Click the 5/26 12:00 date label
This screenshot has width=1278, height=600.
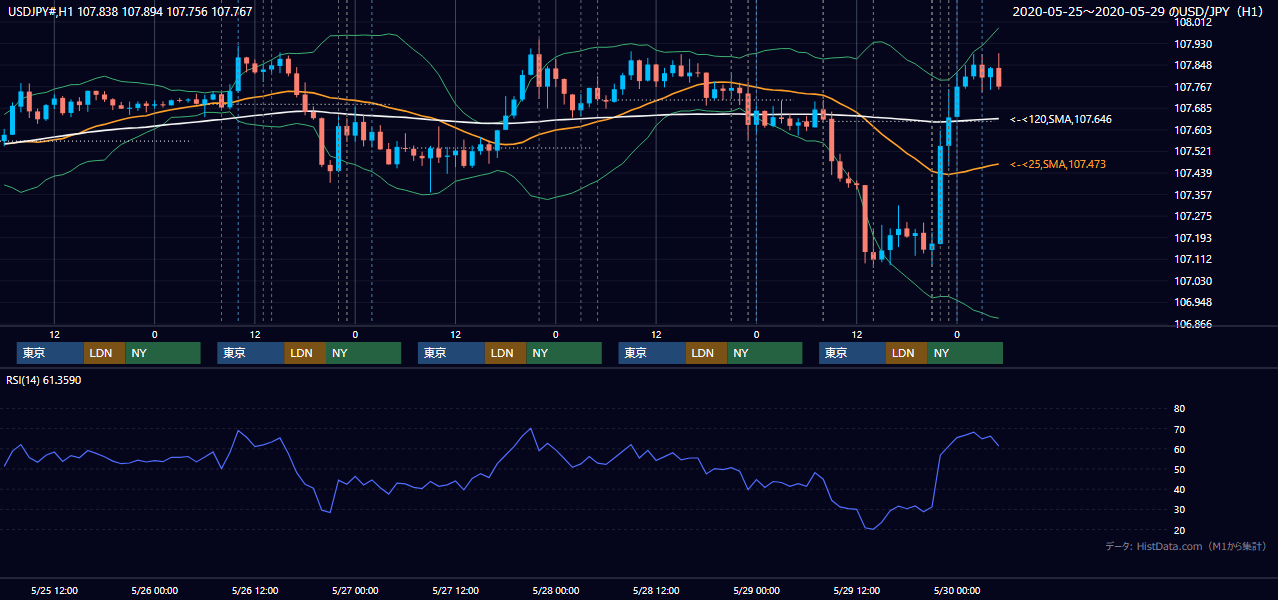pos(255,590)
